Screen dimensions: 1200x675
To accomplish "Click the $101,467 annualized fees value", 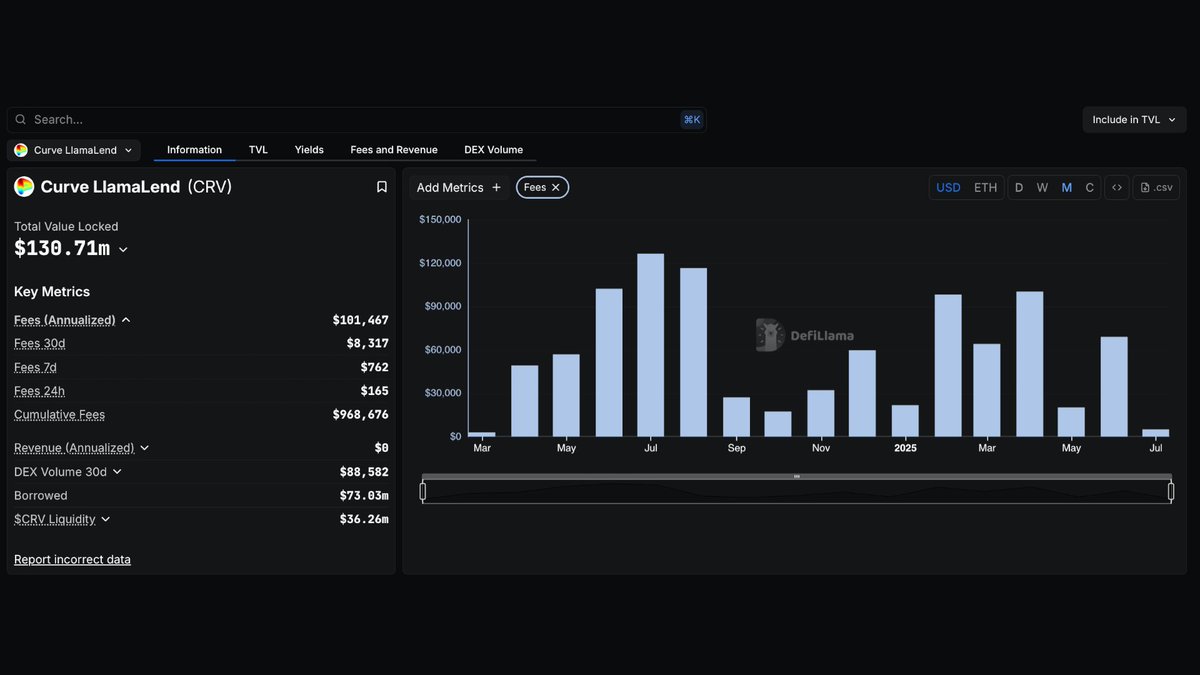I will pyautogui.click(x=360, y=320).
